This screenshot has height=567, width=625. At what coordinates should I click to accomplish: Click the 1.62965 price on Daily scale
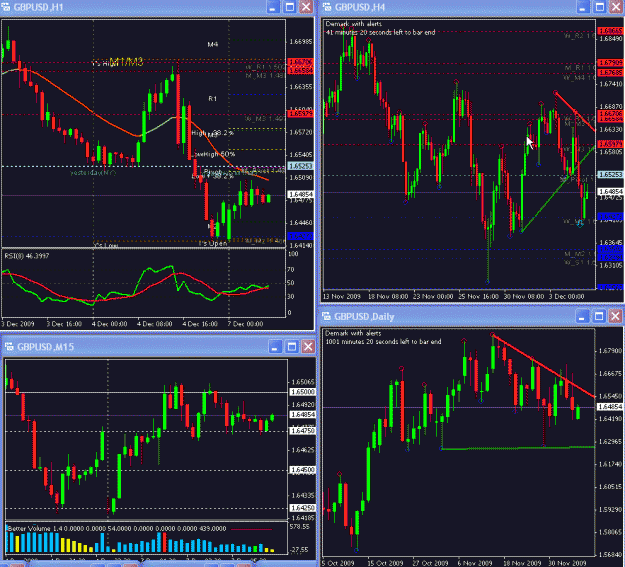coord(611,441)
